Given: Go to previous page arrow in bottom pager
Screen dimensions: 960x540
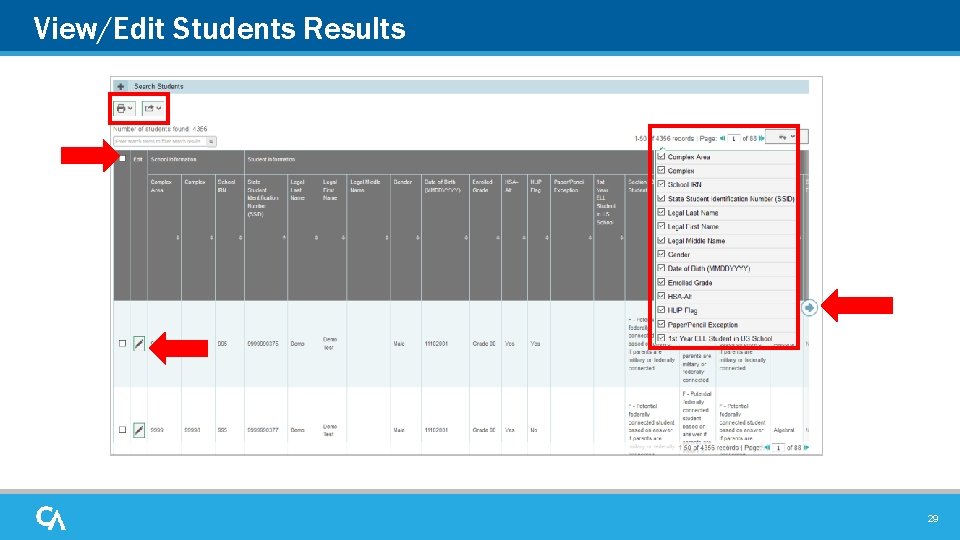Looking at the screenshot, I should (767, 448).
